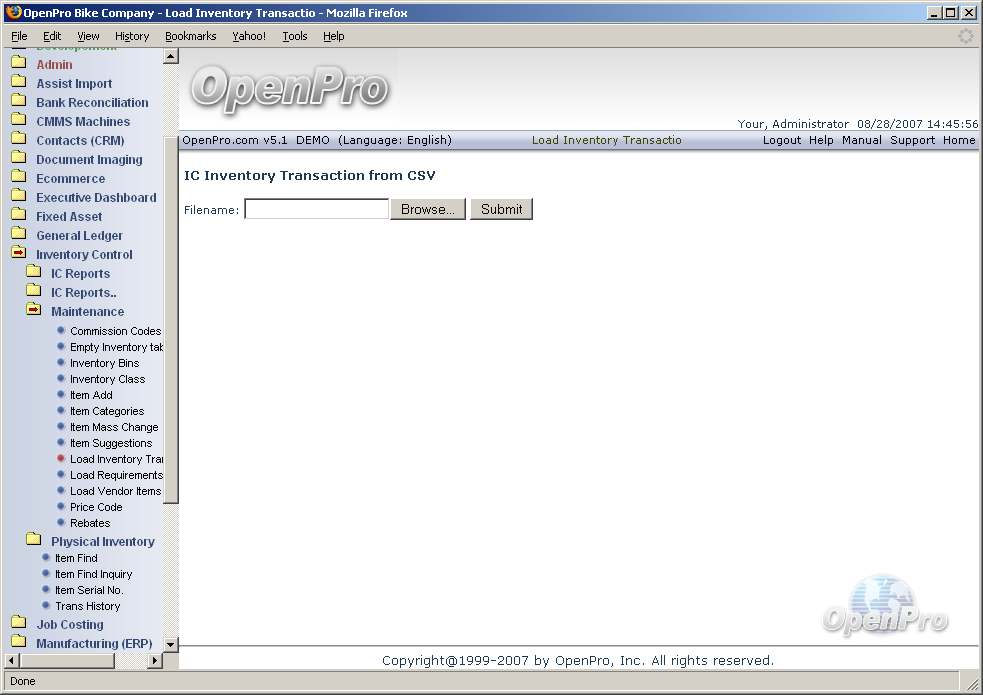Image resolution: width=983 pixels, height=695 pixels.
Task: Click the bullet icon beside Price Code
Action: click(x=61, y=507)
